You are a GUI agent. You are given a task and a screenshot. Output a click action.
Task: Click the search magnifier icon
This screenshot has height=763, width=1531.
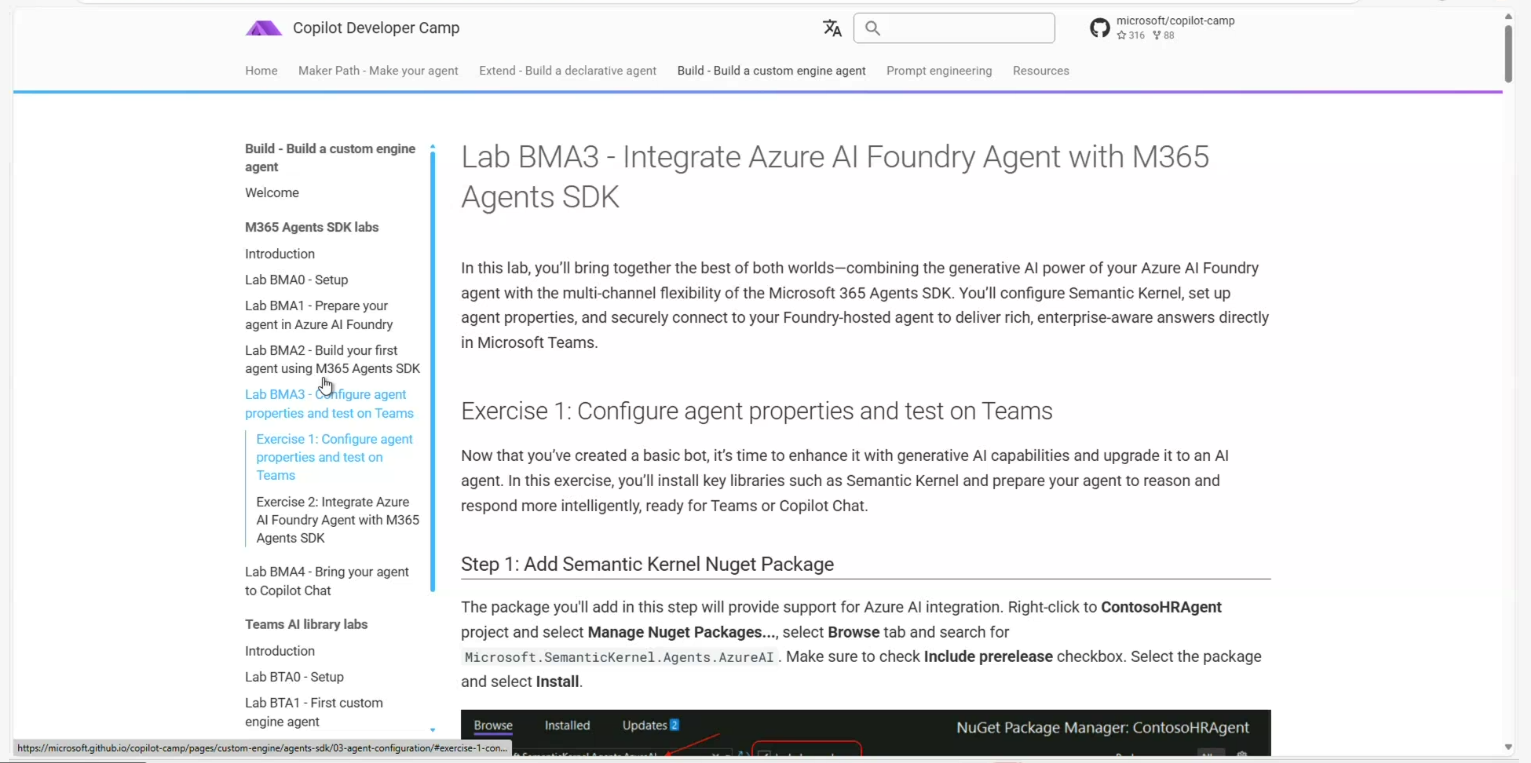[x=873, y=28]
